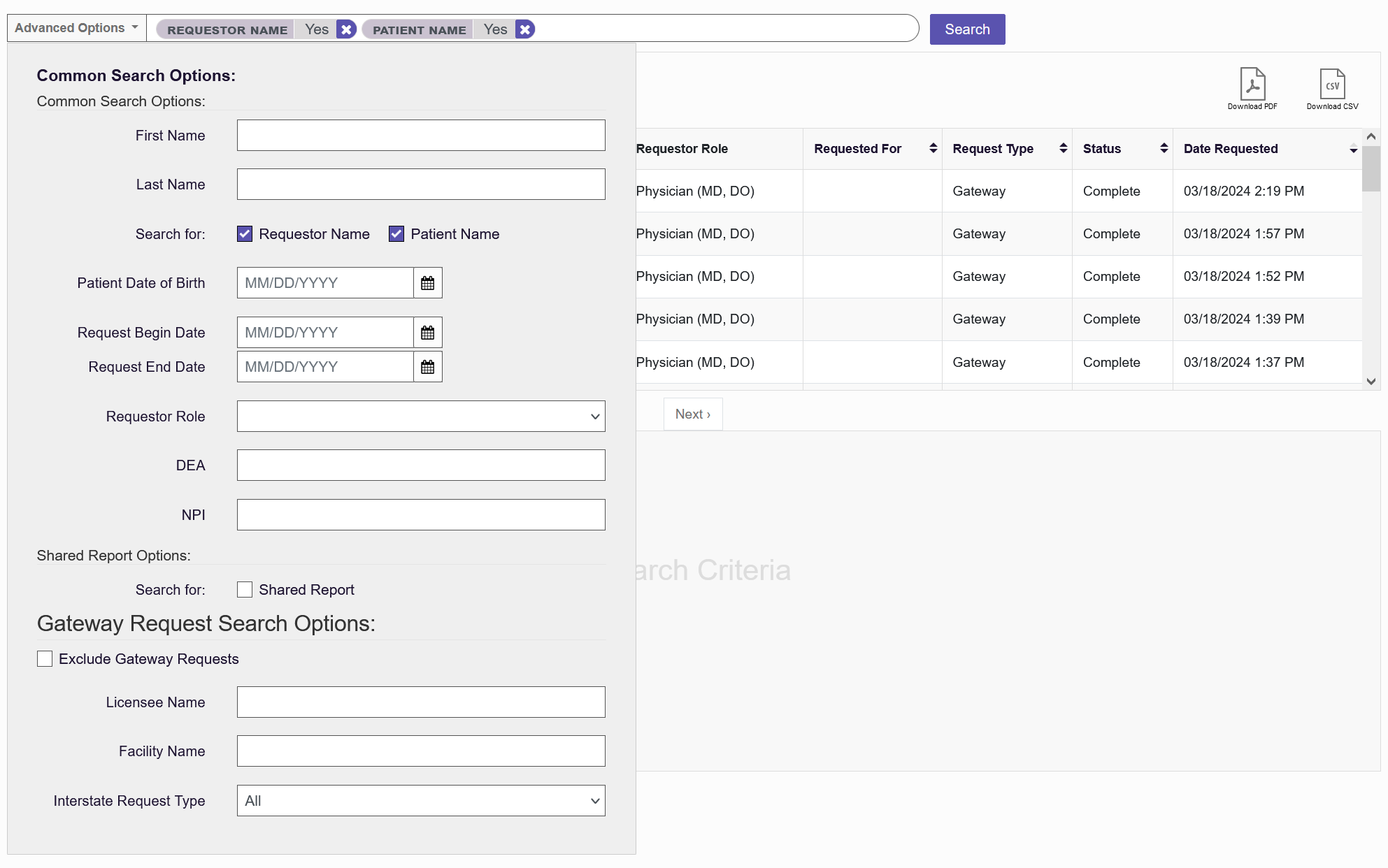Click the Request Begin Date input
Screen dimensions: 1388x868
pyautogui.click(x=325, y=333)
